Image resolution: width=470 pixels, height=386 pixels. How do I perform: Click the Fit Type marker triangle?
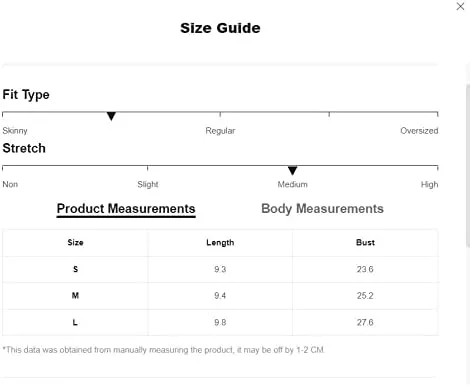coord(111,116)
